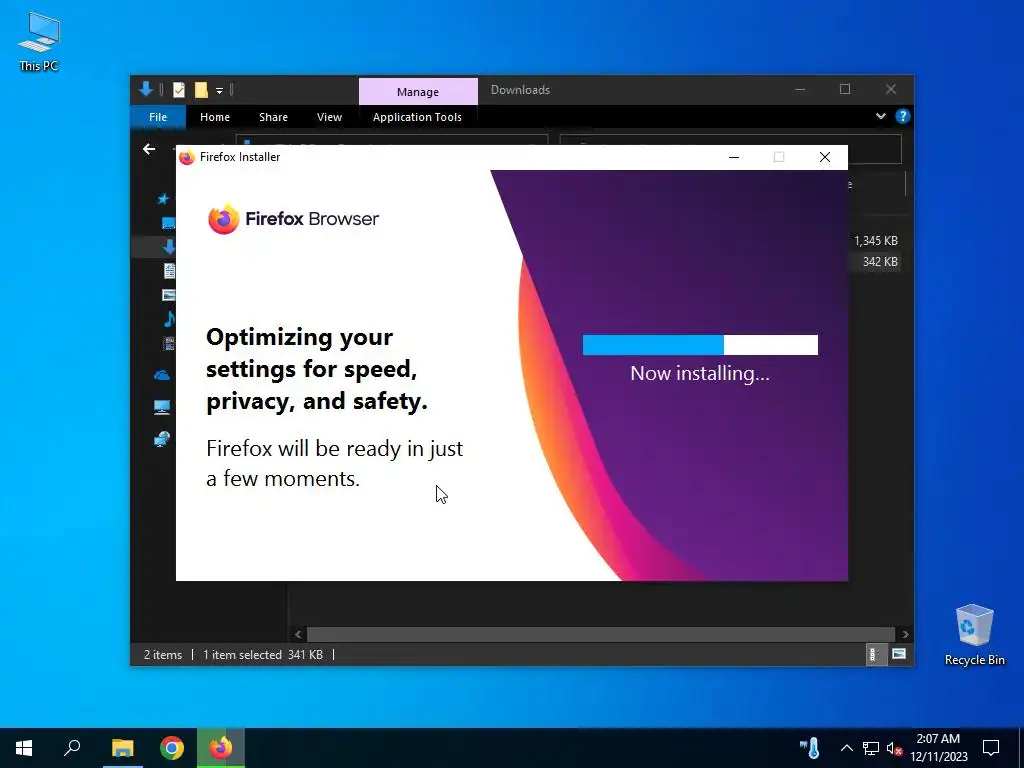This screenshot has width=1024, height=768.
Task: Open the Customize Quick Access Toolbar dropdown
Action: click(x=219, y=91)
